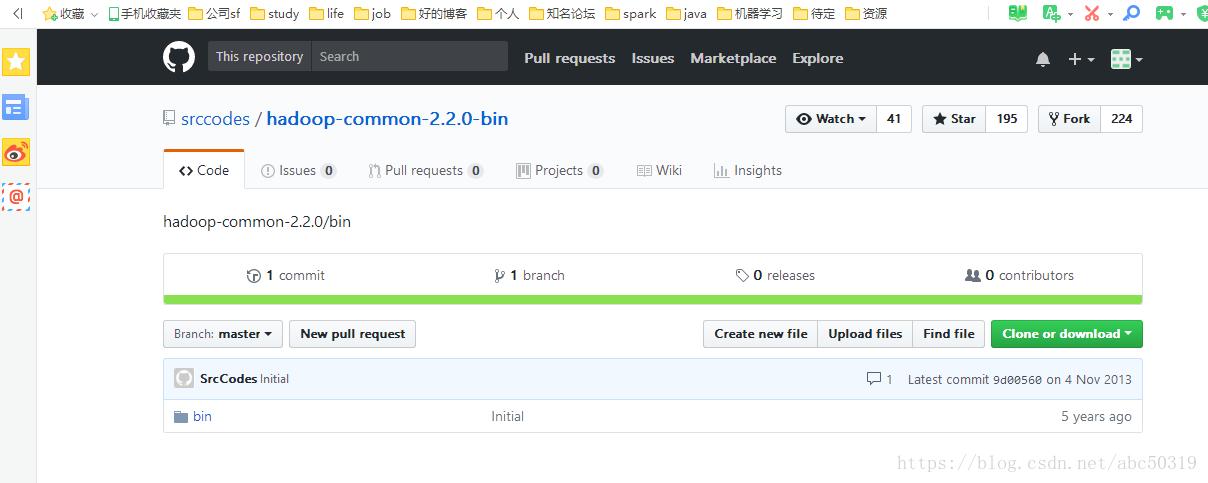Click the This repository search scope
The height and width of the screenshot is (483, 1208).
point(259,57)
